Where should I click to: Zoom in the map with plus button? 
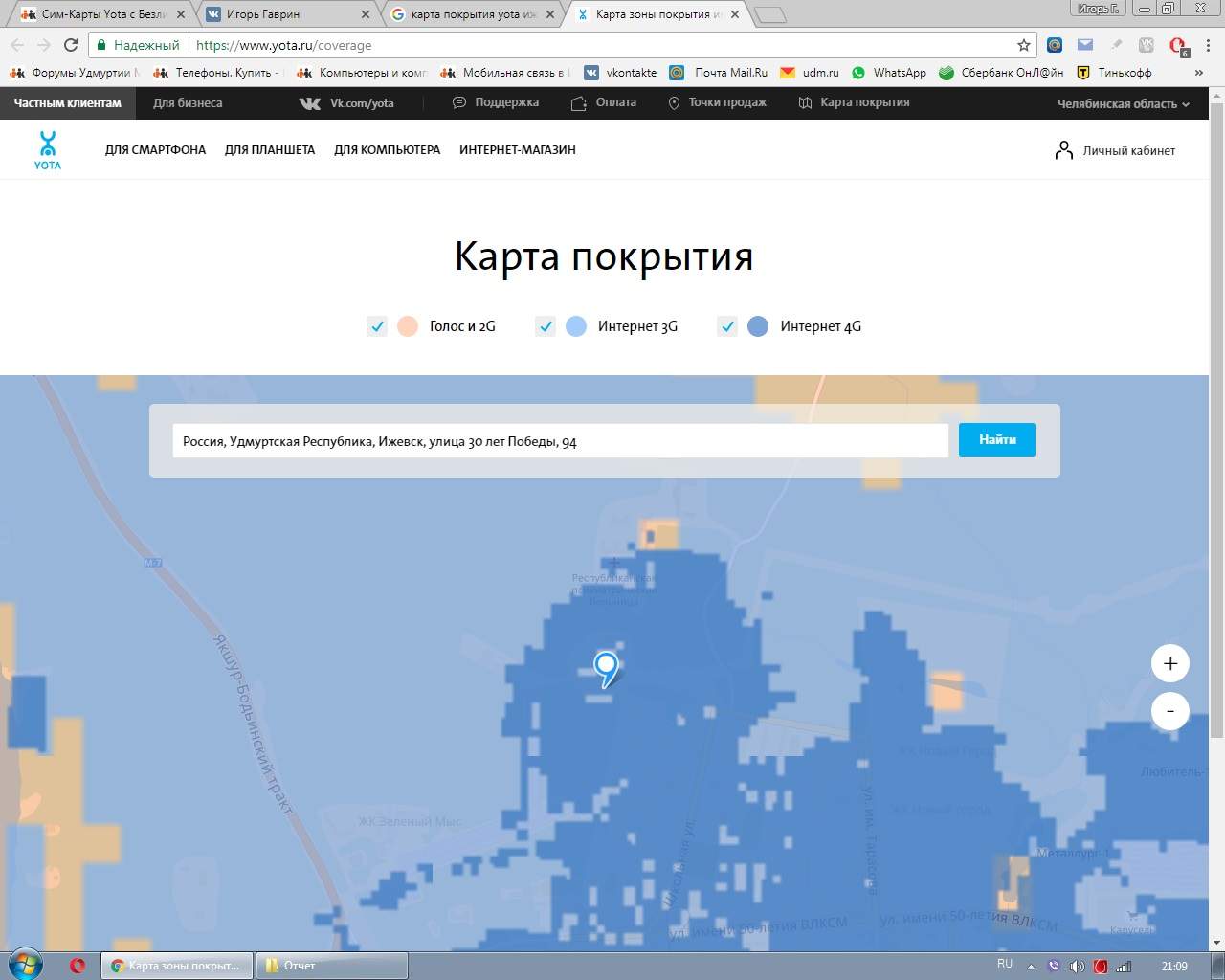(1169, 663)
